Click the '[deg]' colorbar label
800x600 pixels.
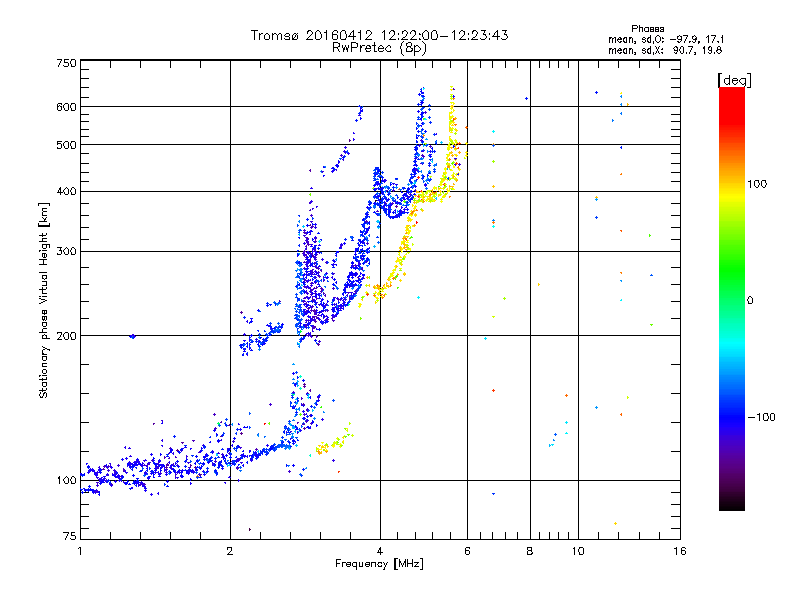coord(734,80)
